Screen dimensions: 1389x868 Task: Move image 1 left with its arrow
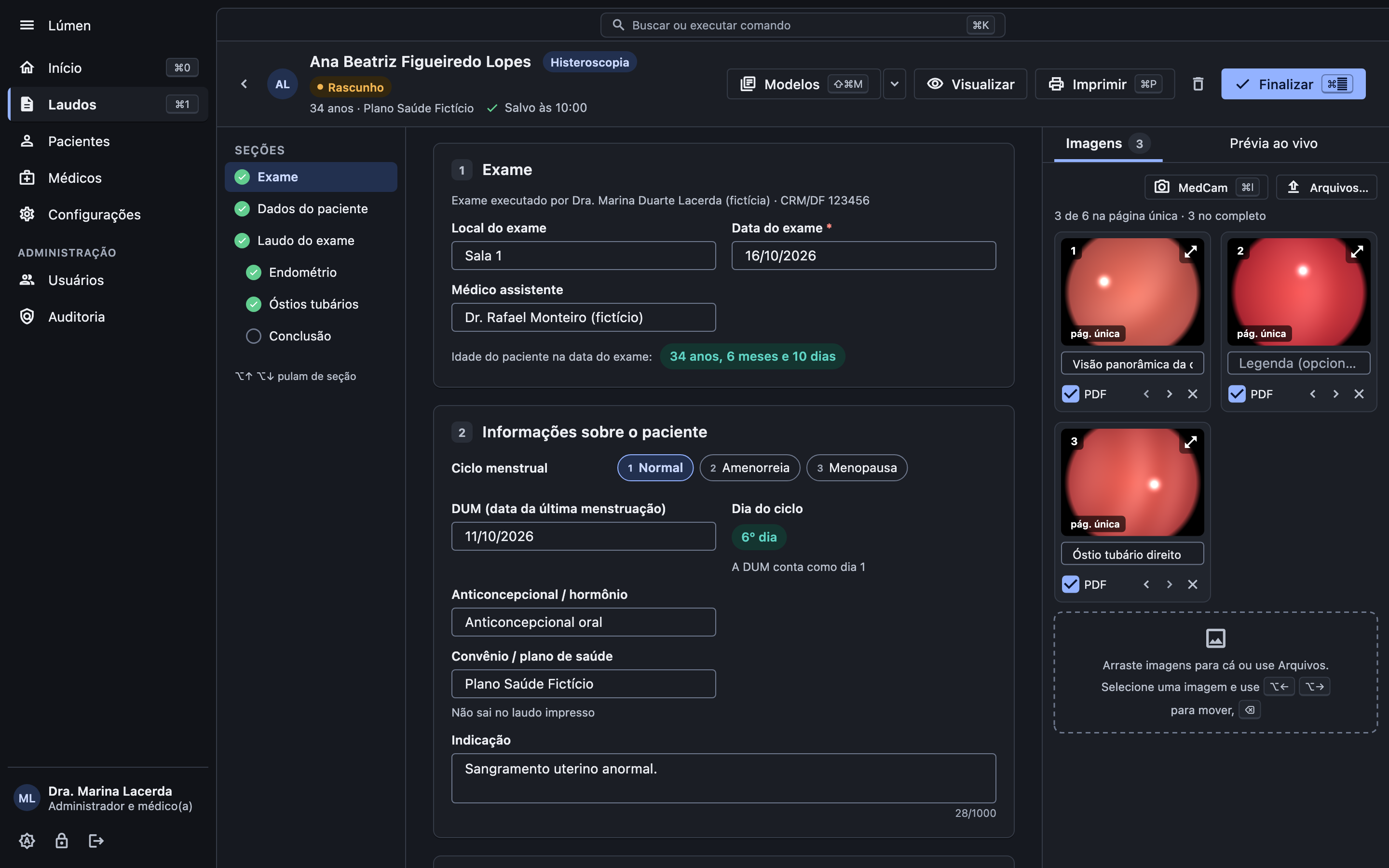(x=1146, y=394)
